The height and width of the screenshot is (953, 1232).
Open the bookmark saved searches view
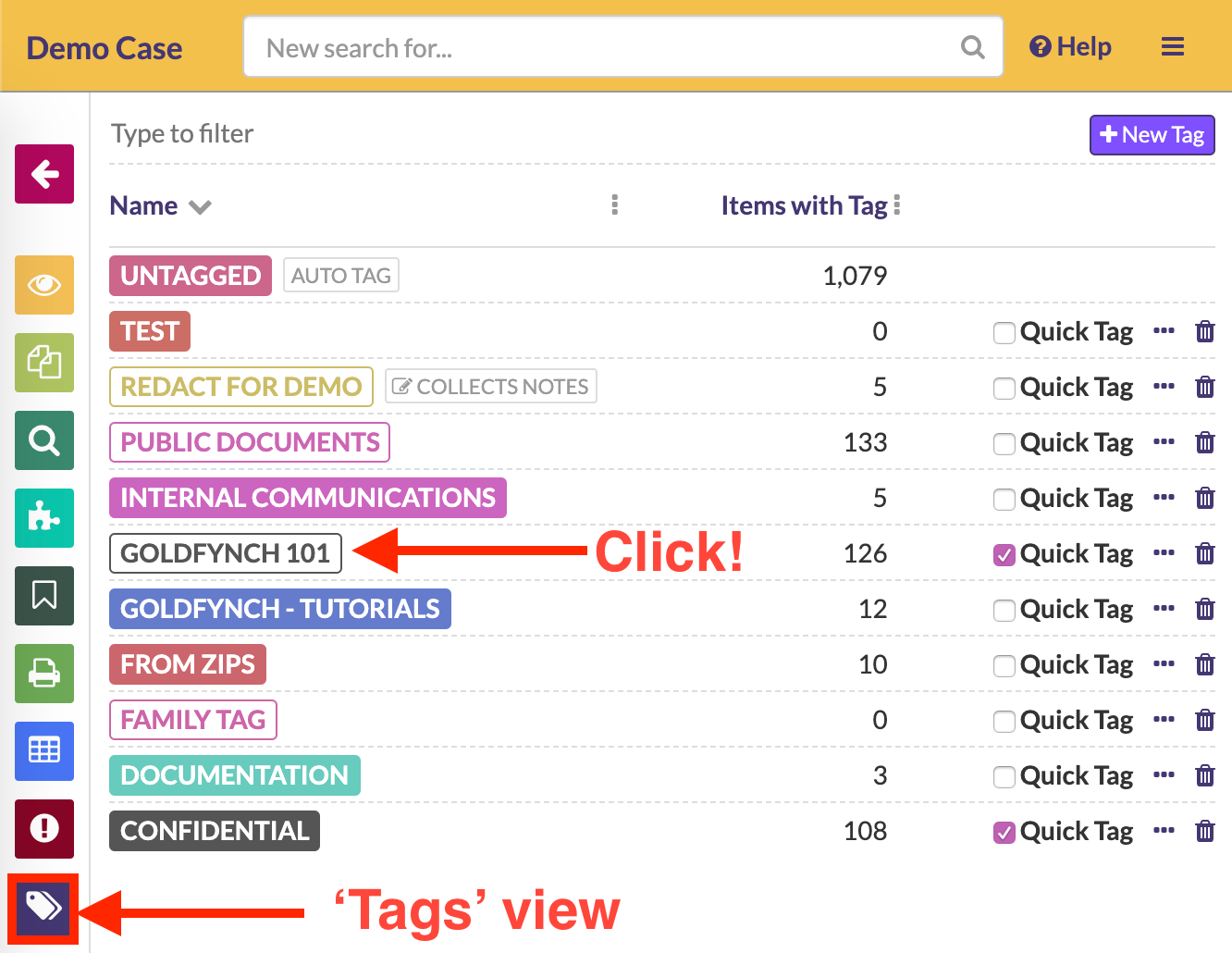[x=43, y=596]
